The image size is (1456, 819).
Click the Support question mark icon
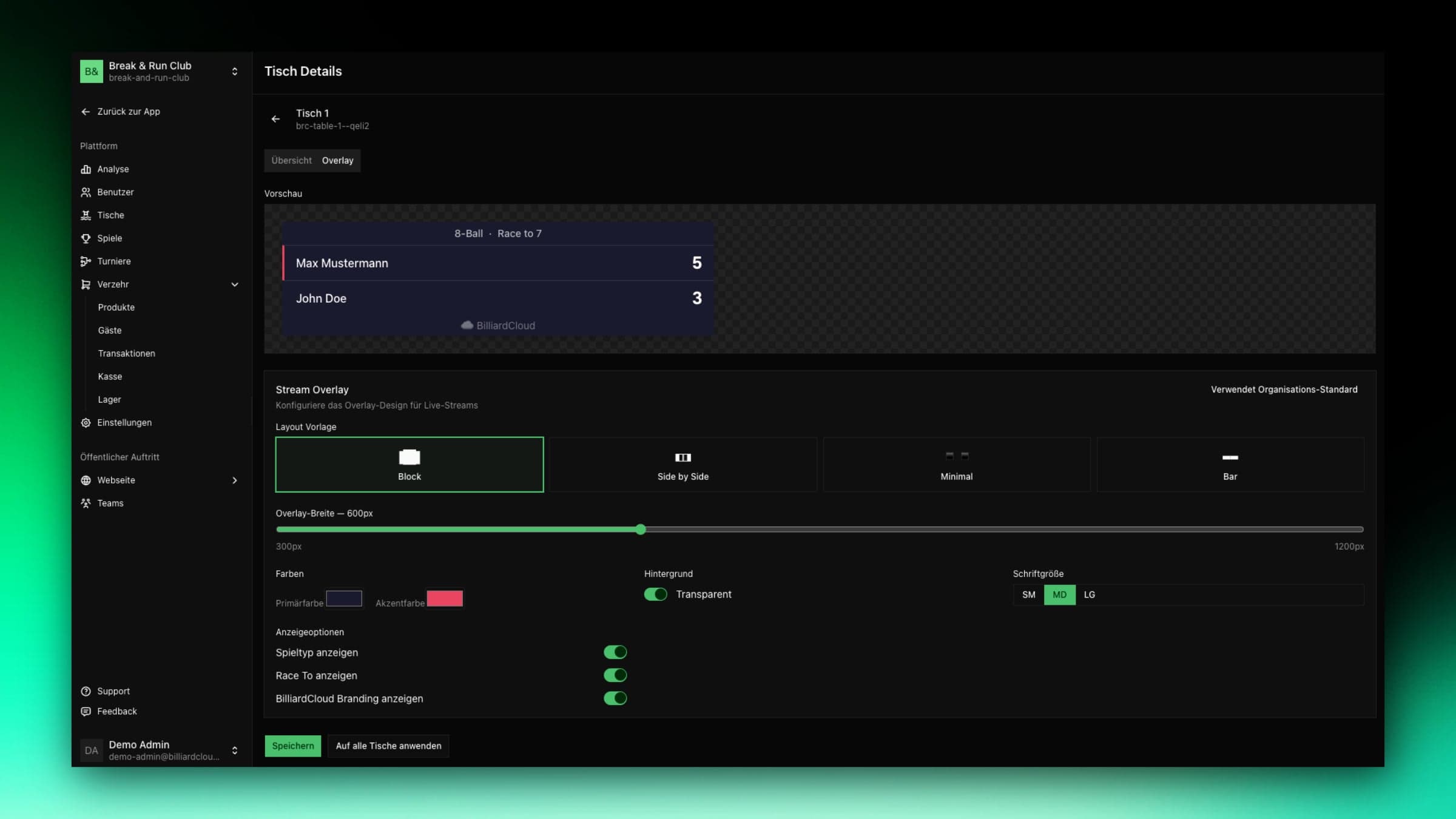pyautogui.click(x=86, y=692)
